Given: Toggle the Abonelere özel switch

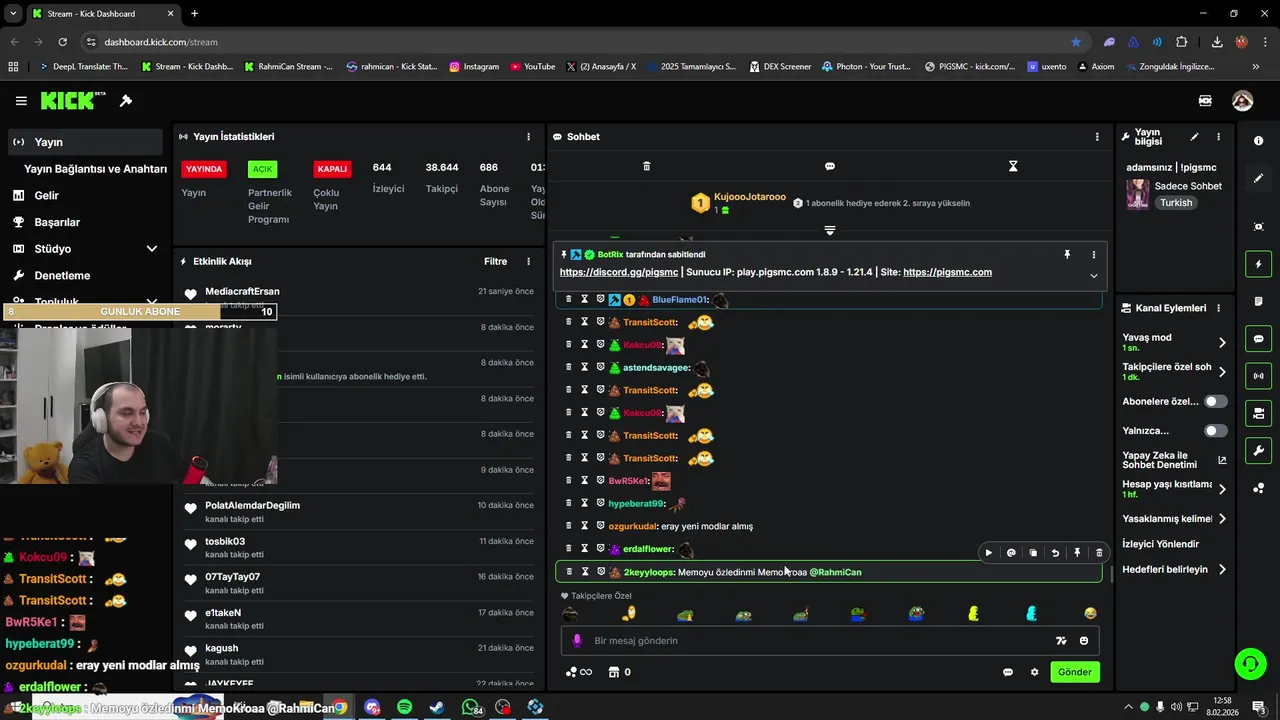Looking at the screenshot, I should tap(1215, 401).
